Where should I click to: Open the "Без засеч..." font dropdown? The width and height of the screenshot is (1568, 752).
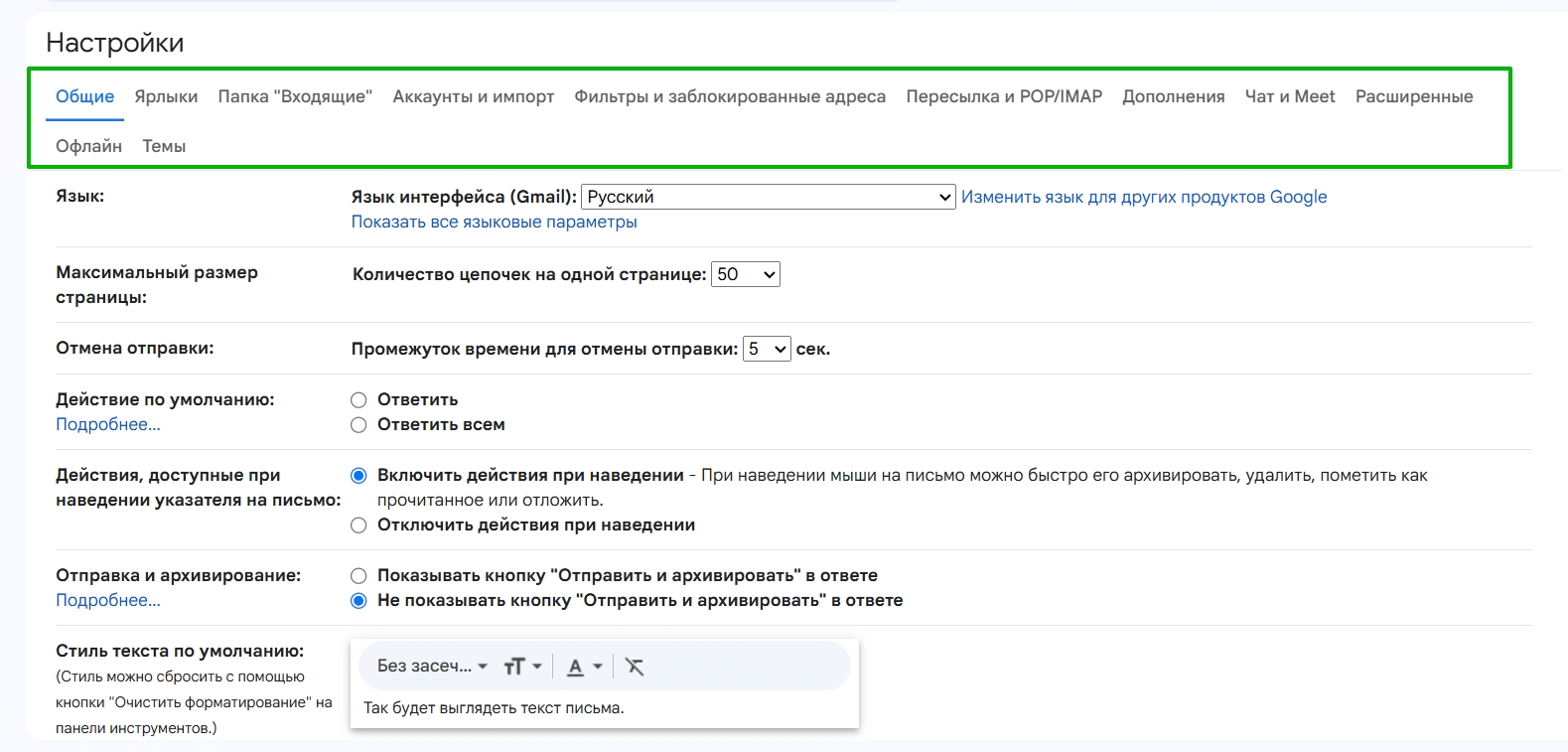(432, 667)
